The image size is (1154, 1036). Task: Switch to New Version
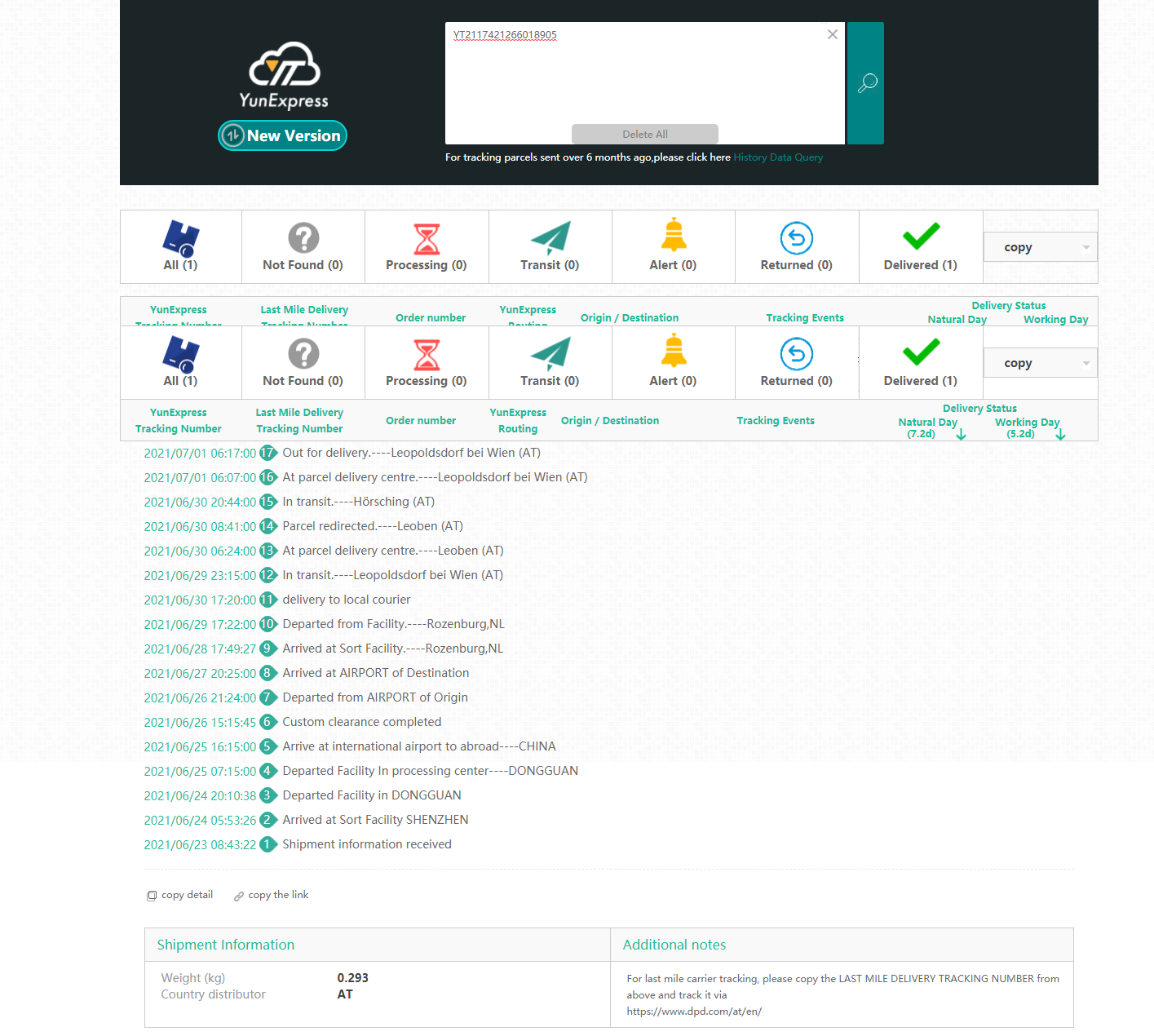point(283,135)
